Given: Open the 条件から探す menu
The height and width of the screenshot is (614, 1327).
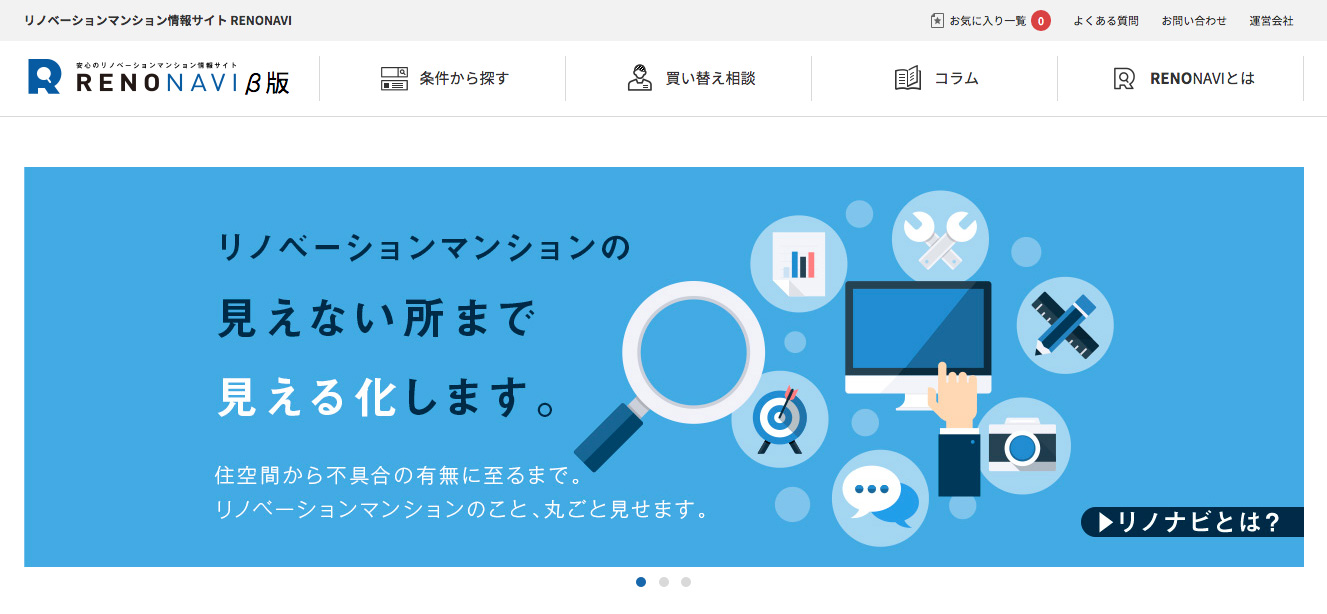Looking at the screenshot, I should tap(464, 78).
